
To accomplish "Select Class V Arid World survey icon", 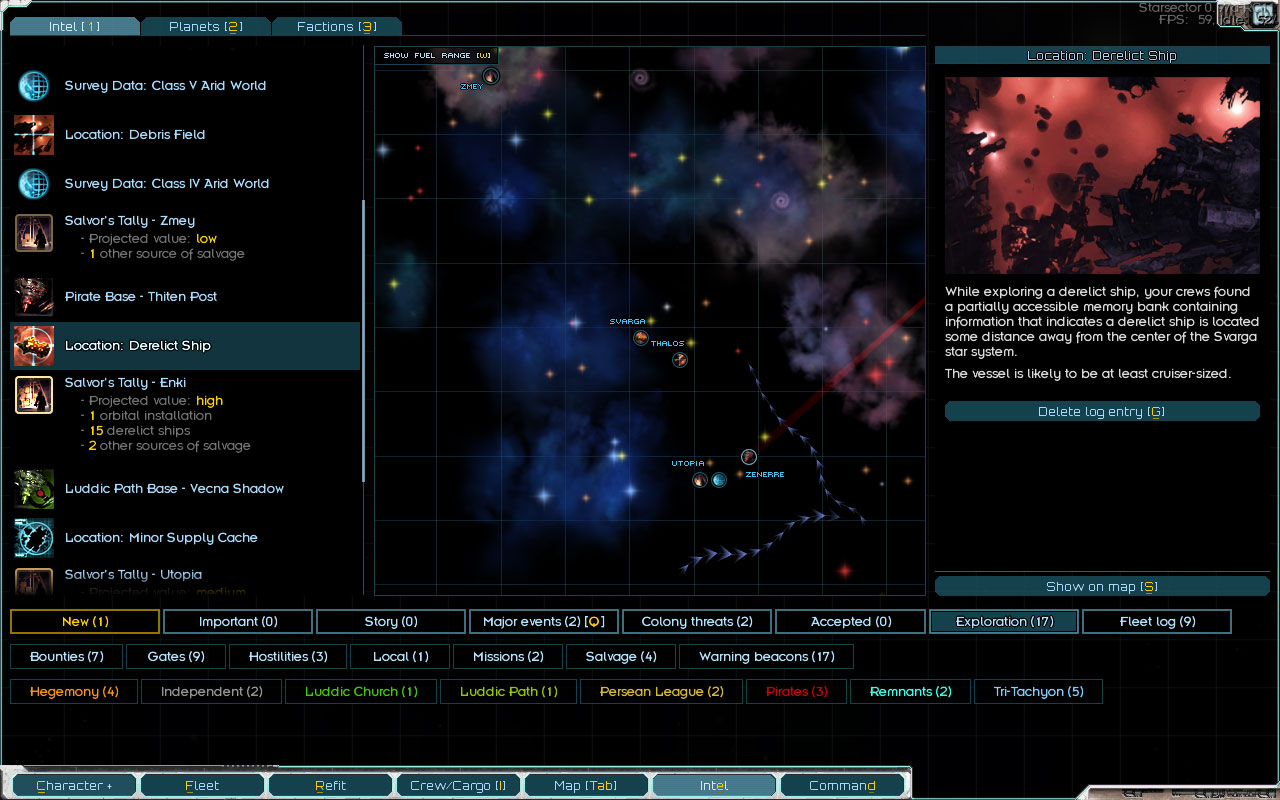I will coord(34,86).
